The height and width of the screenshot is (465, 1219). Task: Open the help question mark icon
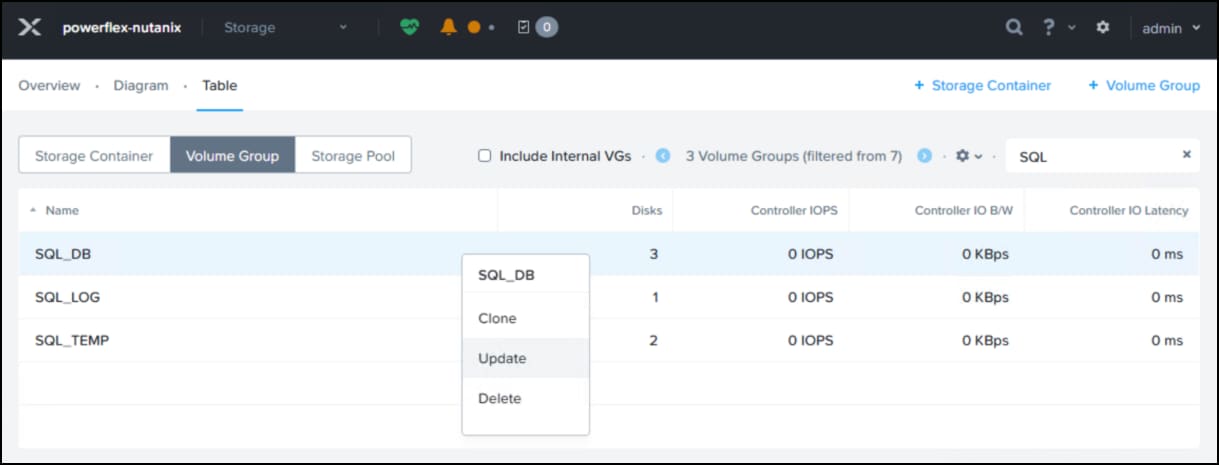click(1048, 28)
